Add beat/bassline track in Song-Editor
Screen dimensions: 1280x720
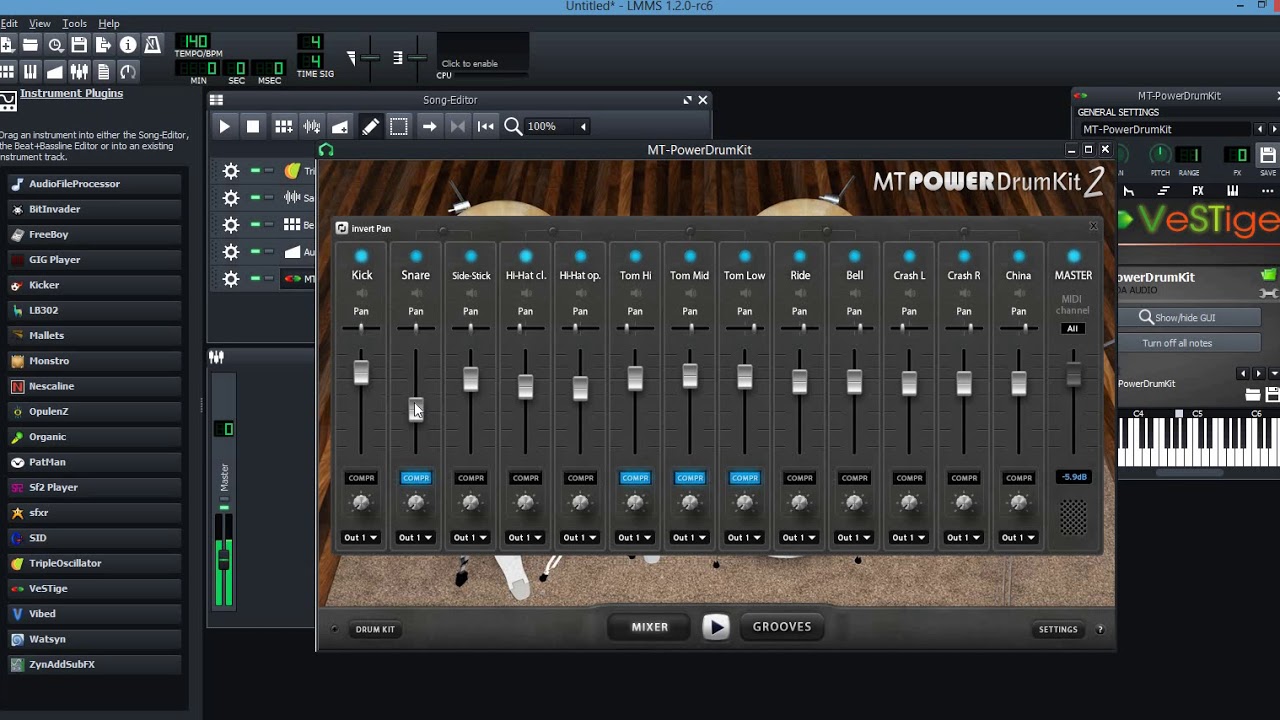[x=284, y=127]
